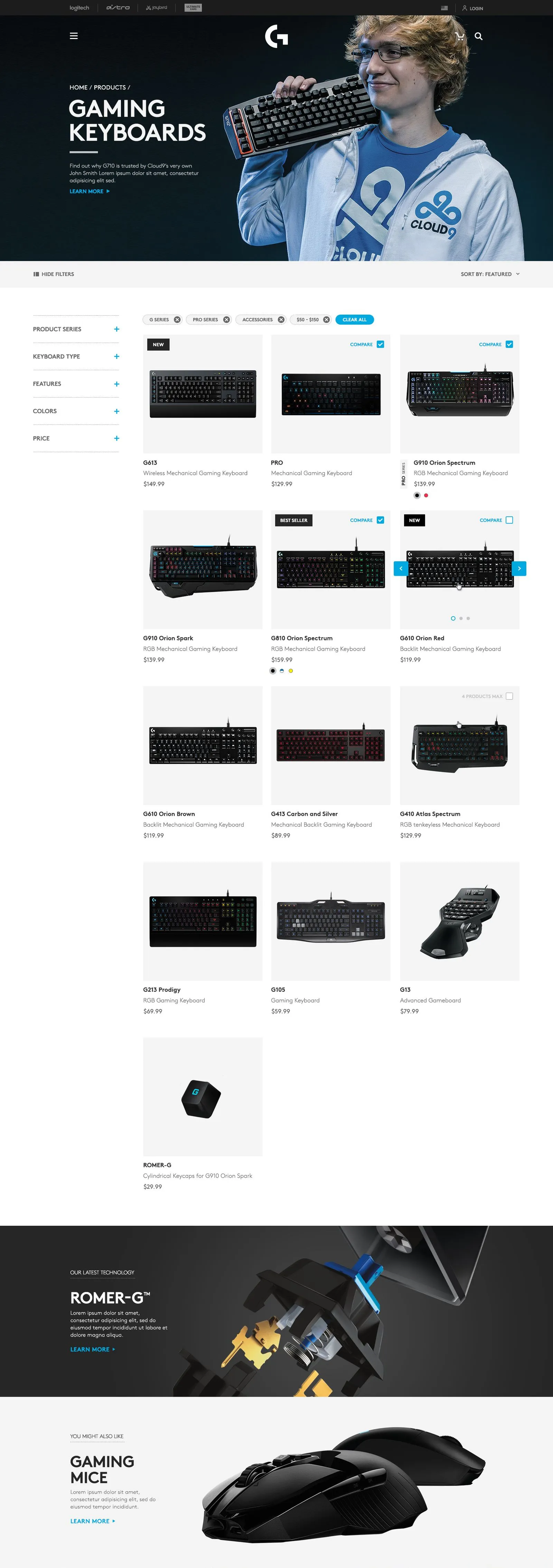The width and height of the screenshot is (553, 1568).
Task: Check Compare on G610 Orion Red
Action: (x=510, y=520)
